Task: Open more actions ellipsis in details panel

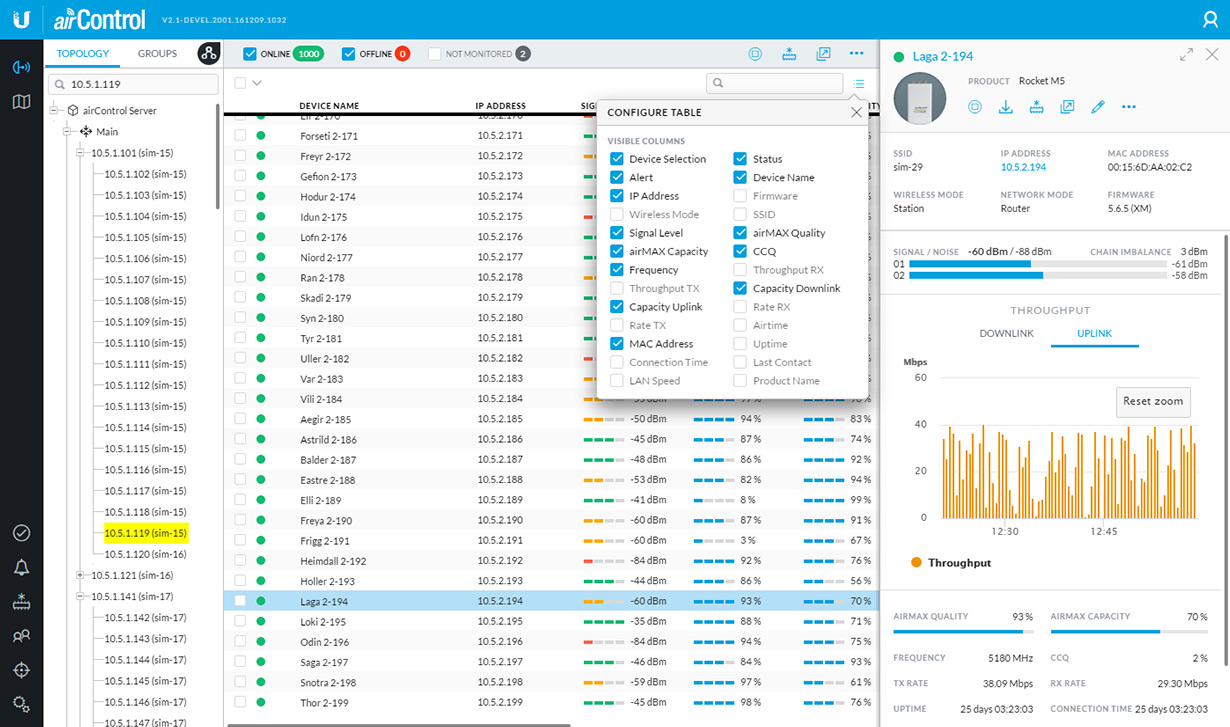Action: click(x=1129, y=107)
